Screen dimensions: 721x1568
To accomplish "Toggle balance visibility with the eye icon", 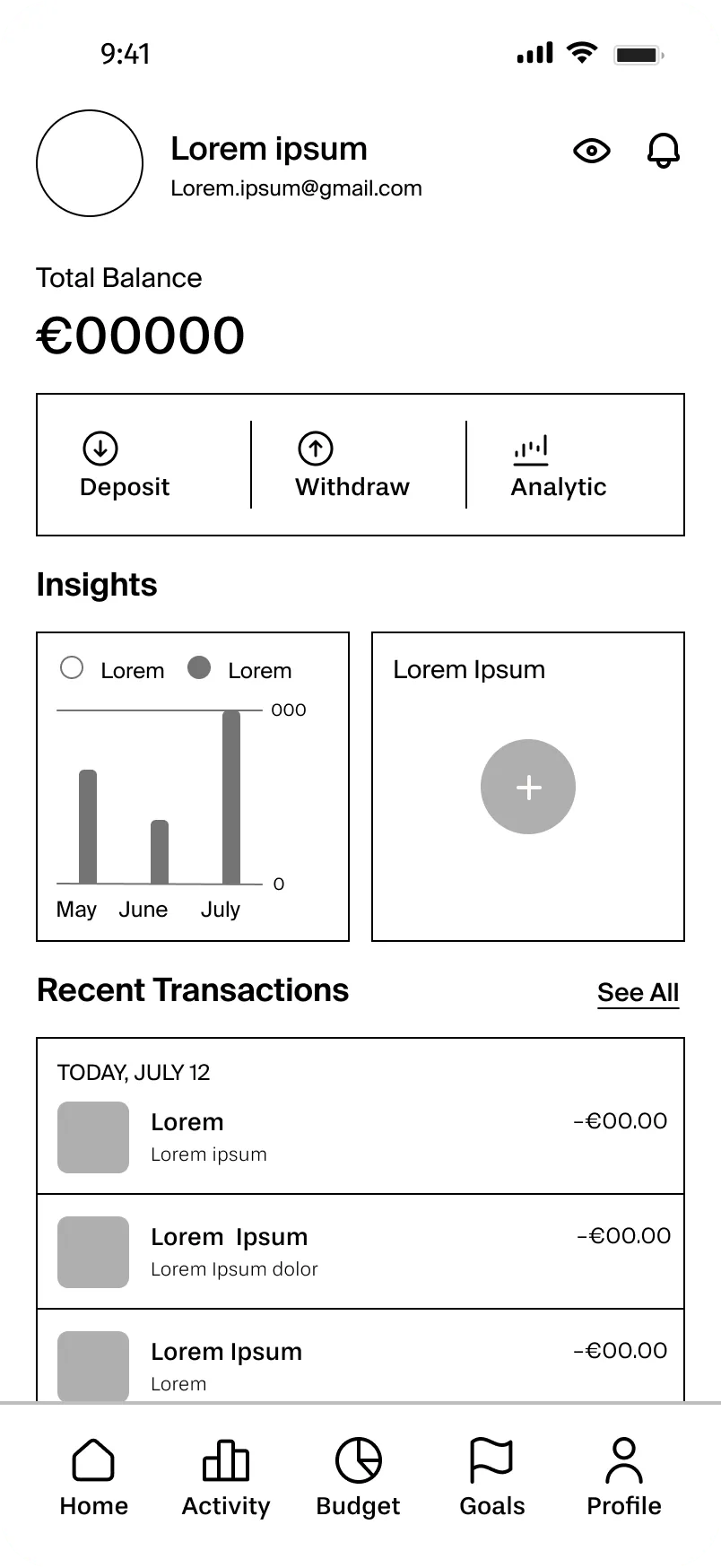I will (591, 151).
